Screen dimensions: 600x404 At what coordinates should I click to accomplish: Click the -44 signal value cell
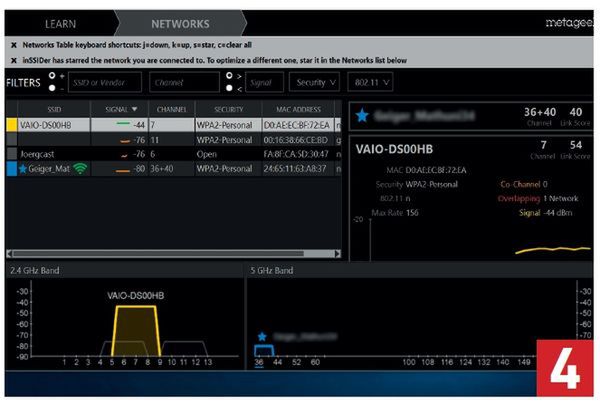(139, 125)
